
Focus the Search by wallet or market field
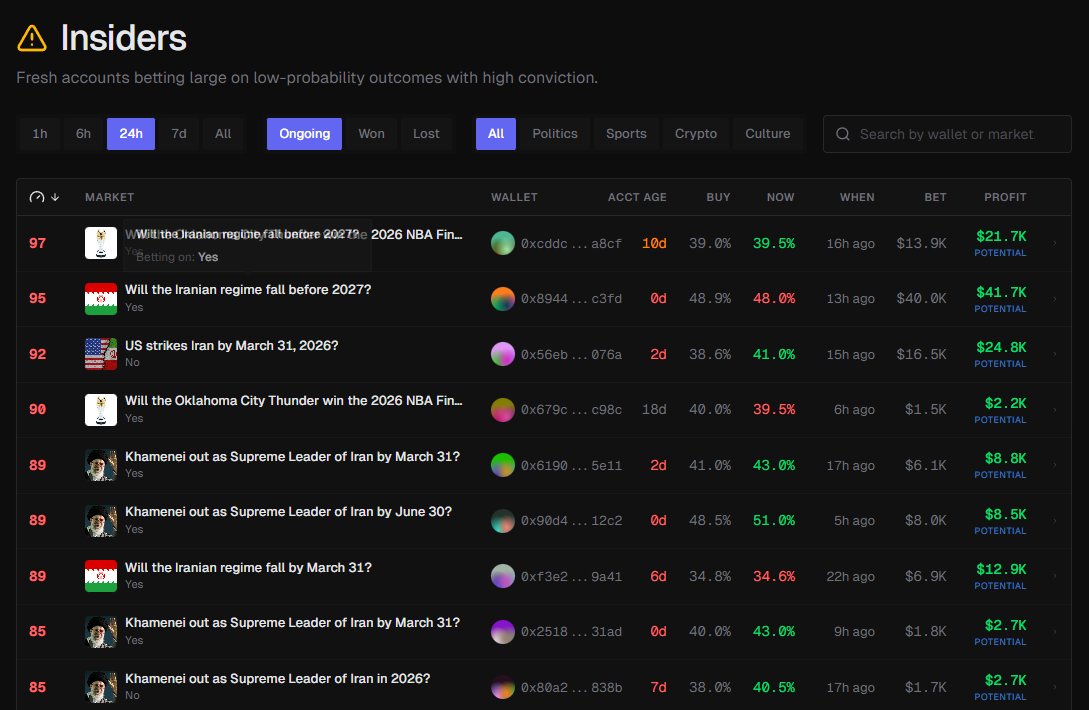[947, 134]
